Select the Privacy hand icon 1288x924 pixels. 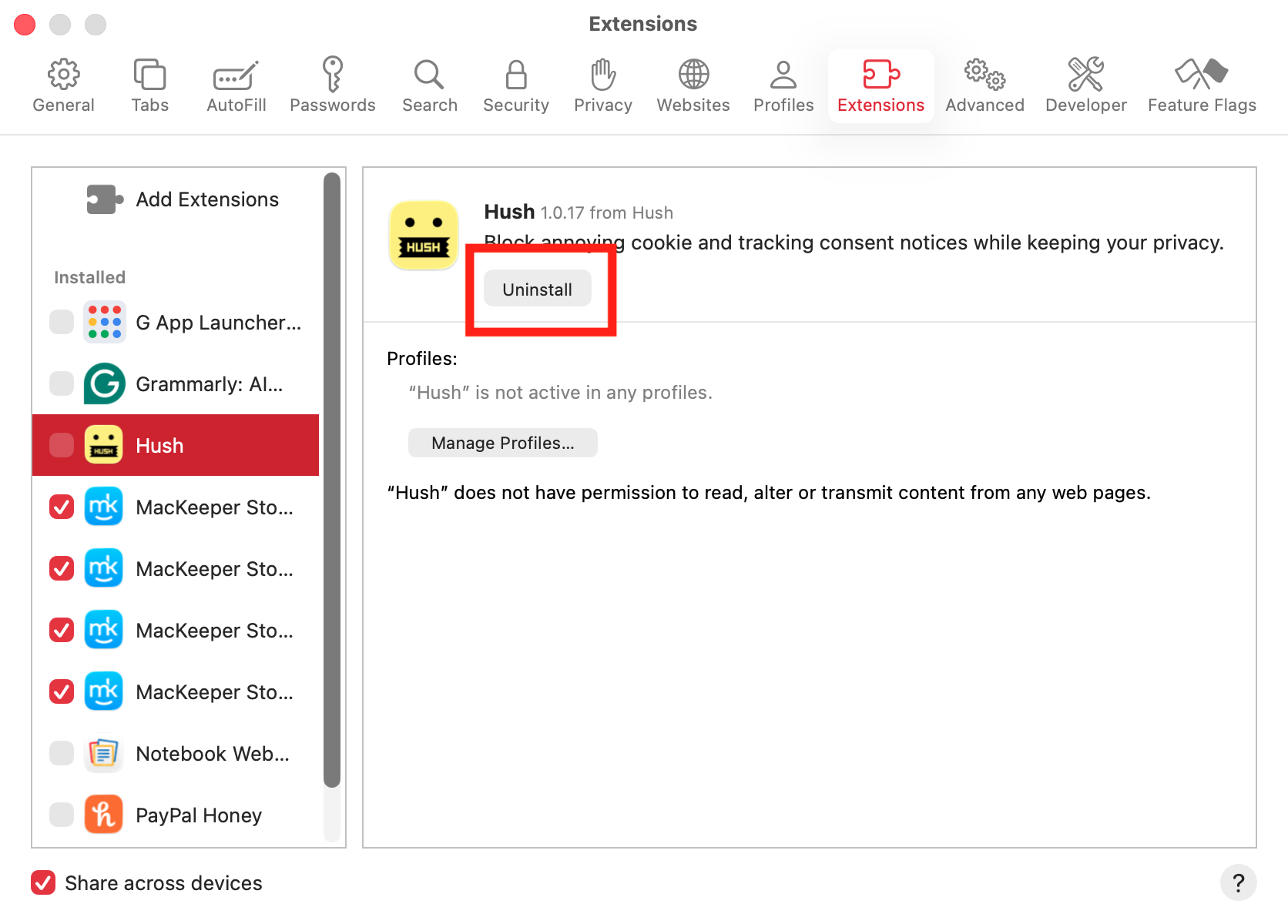tap(602, 75)
